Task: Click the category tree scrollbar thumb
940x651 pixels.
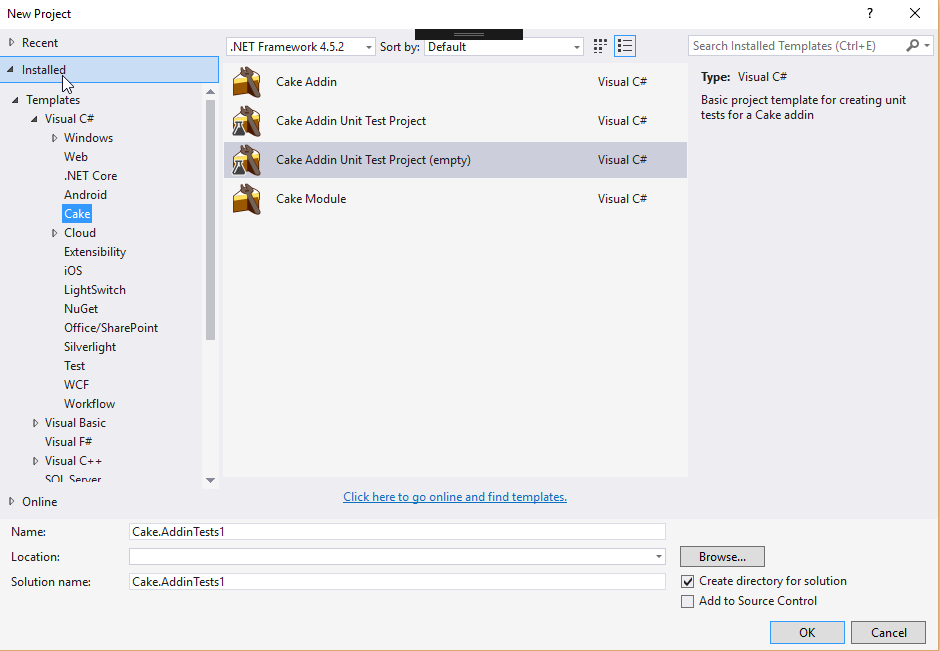Action: point(210,220)
